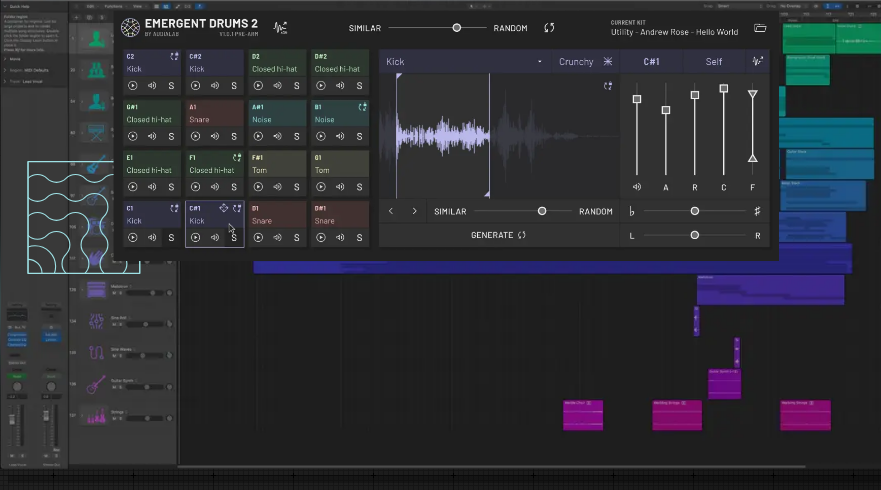Screen dimensions: 881x490
Task: Select the Crunchy effect option
Action: coord(576,62)
